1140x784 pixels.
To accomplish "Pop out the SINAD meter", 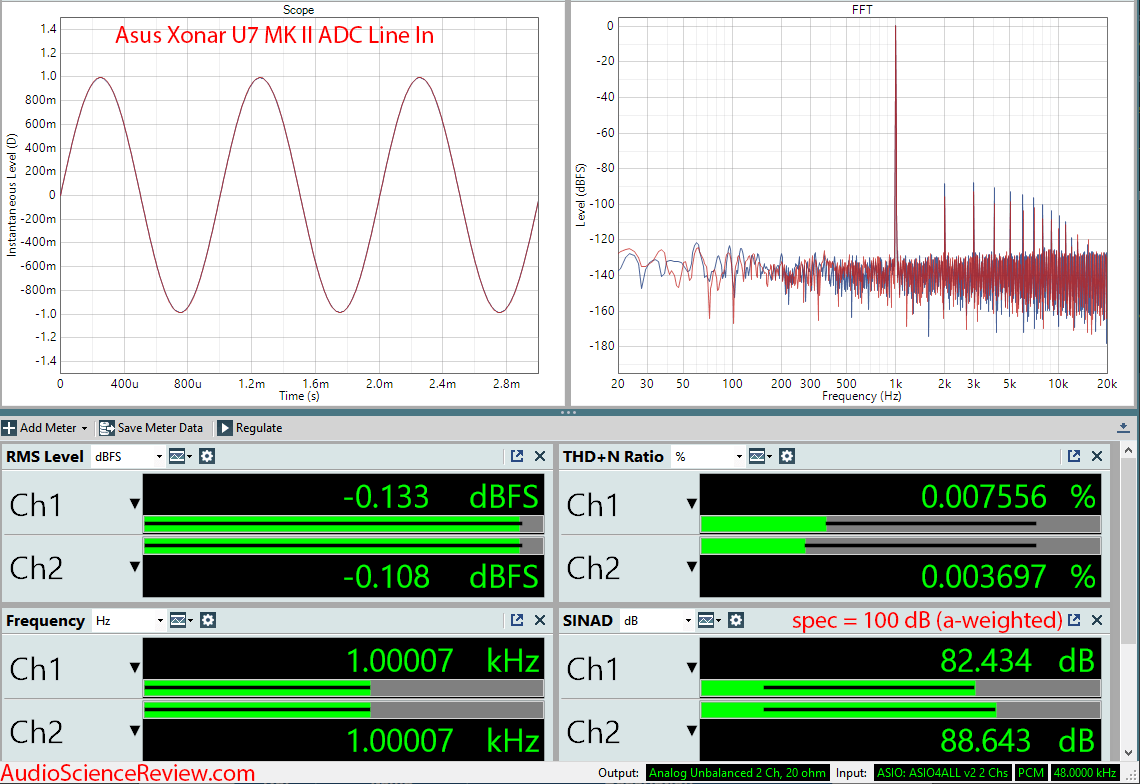I will 1074,620.
